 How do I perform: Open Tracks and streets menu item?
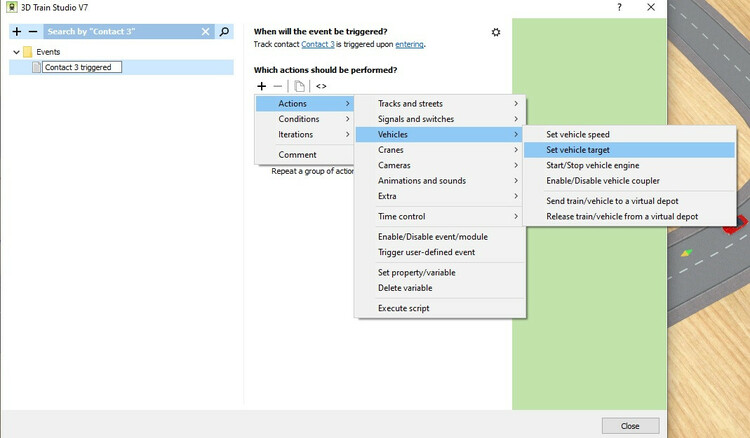point(440,103)
